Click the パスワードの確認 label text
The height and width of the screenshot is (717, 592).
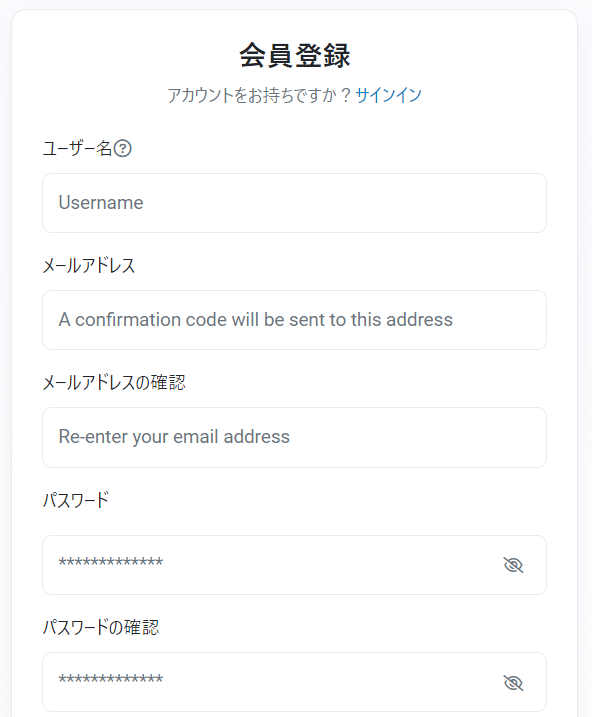click(101, 627)
